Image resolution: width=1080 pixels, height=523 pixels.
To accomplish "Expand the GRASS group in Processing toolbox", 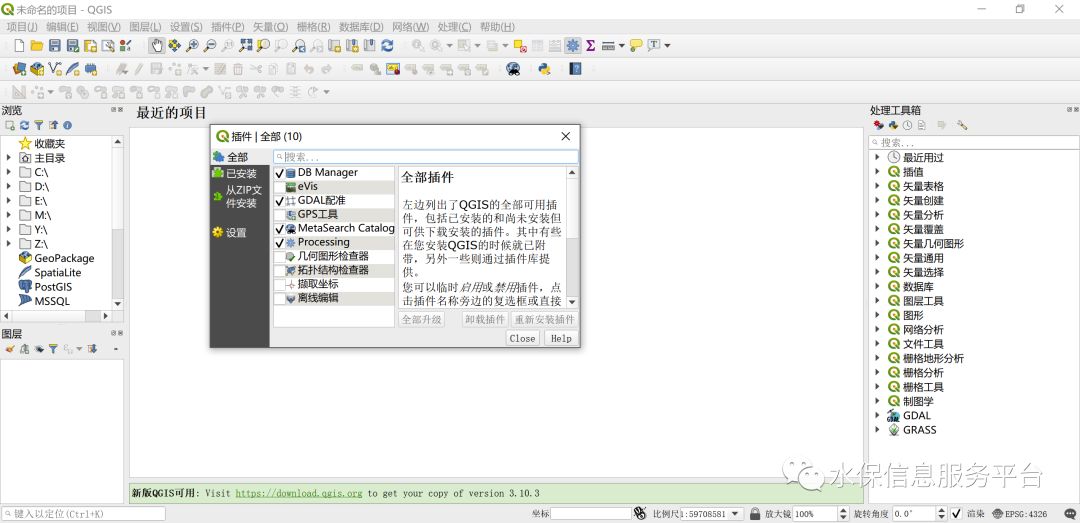I will point(878,429).
